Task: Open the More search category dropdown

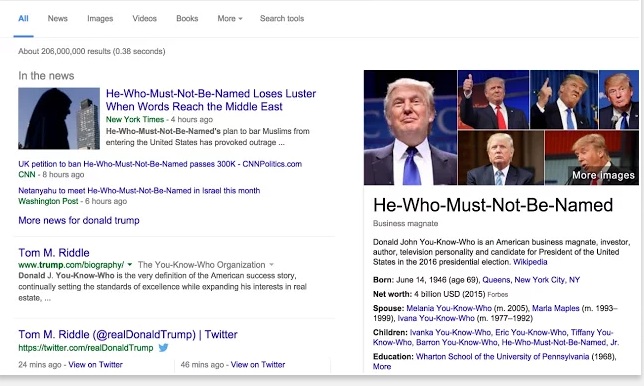Action: click(230, 18)
